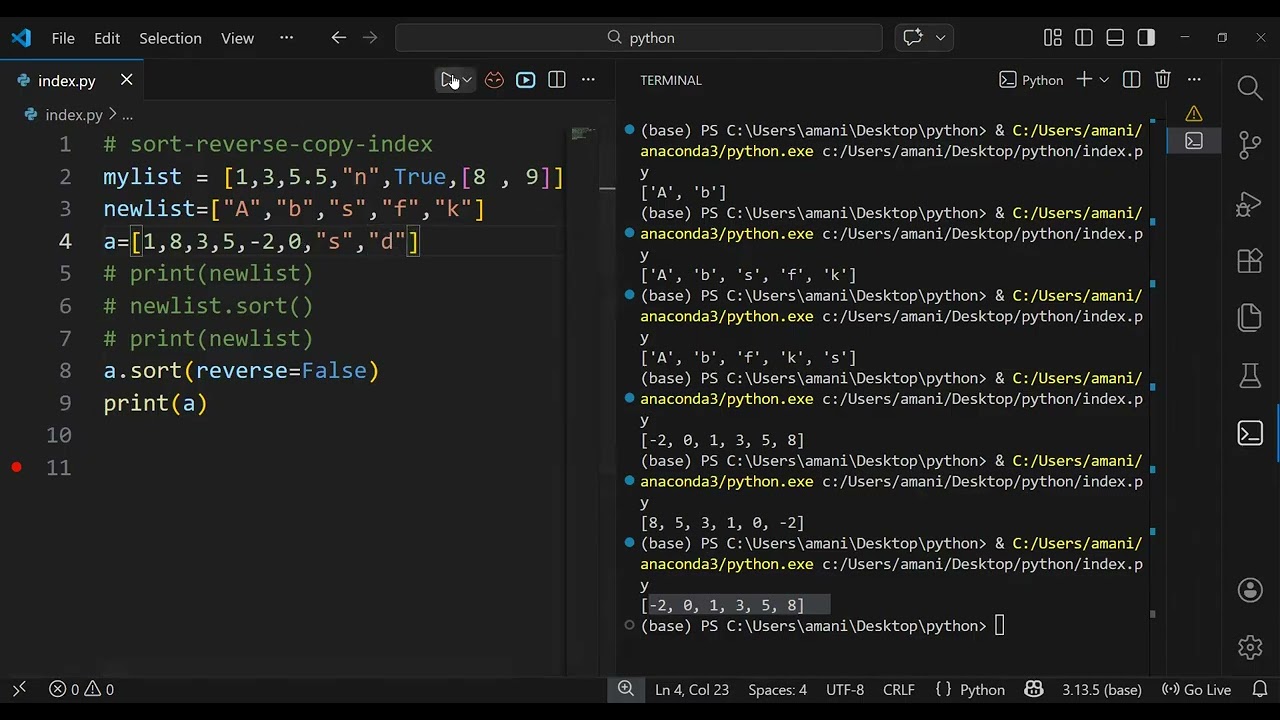The height and width of the screenshot is (720, 1280).
Task: Open the new terminal launch profile dropdown
Action: pyautogui.click(x=1104, y=80)
